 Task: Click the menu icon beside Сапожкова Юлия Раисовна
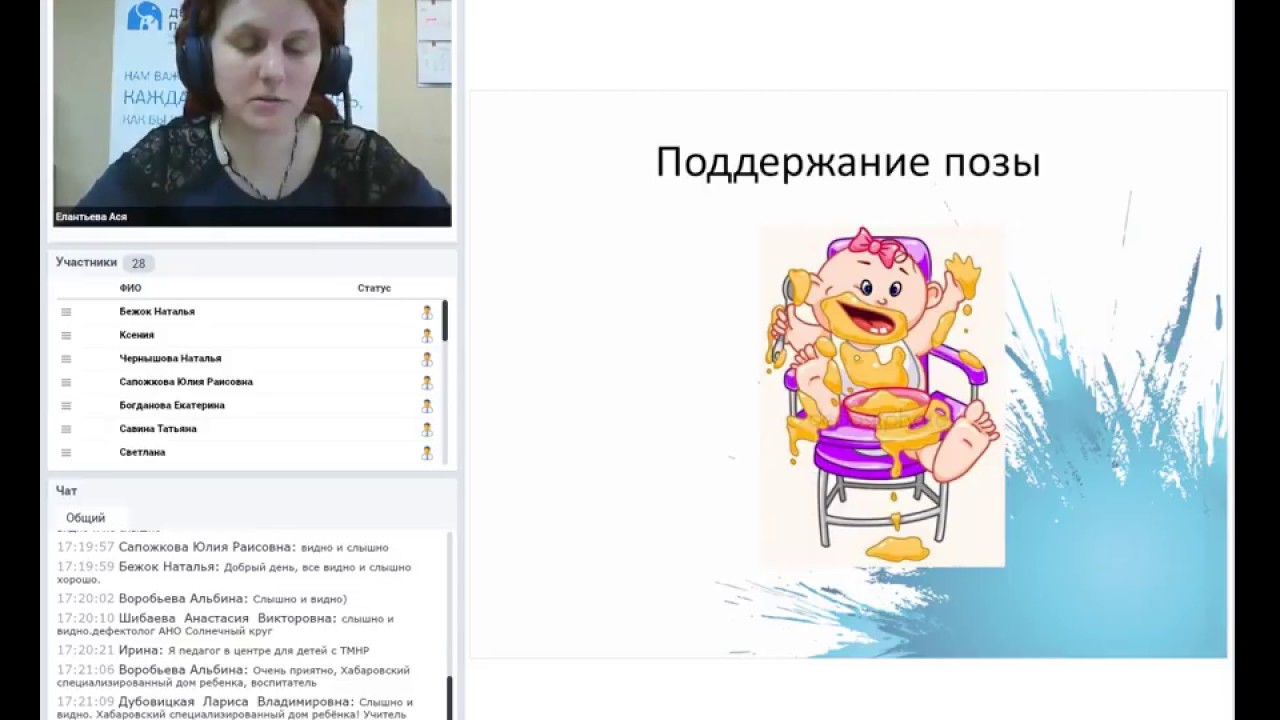[66, 382]
